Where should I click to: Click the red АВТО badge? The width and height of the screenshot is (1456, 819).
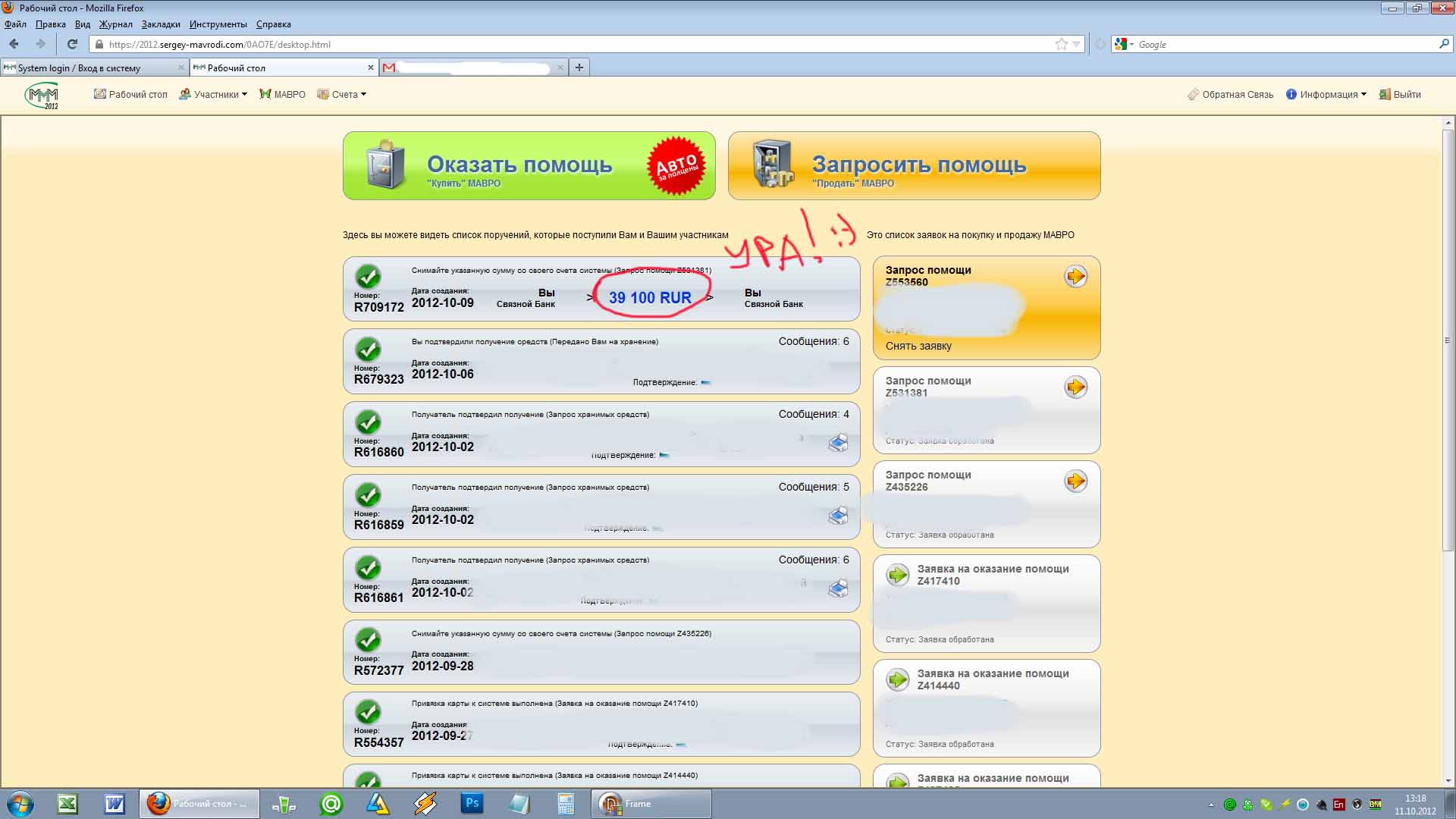click(676, 166)
